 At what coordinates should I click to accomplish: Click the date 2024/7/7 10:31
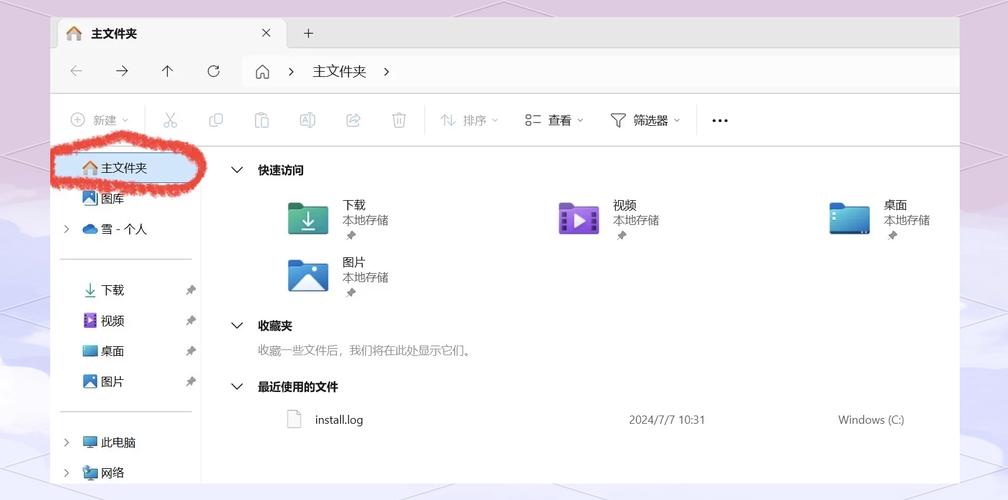(x=667, y=420)
